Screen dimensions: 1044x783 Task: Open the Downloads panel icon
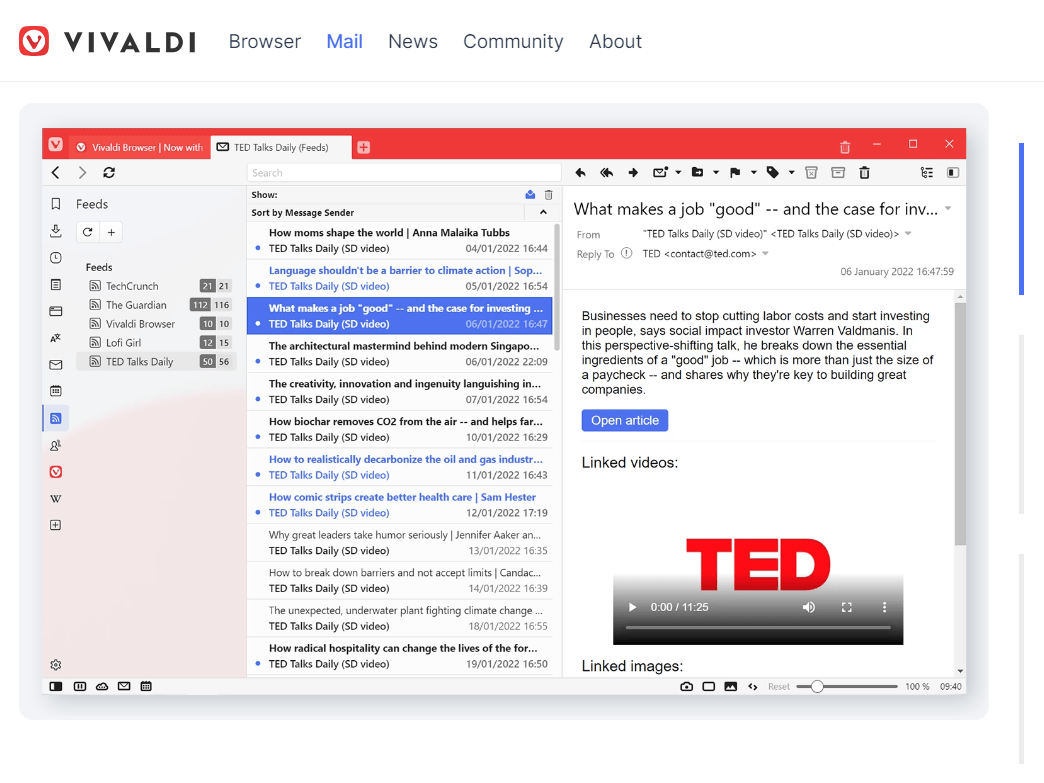[56, 230]
